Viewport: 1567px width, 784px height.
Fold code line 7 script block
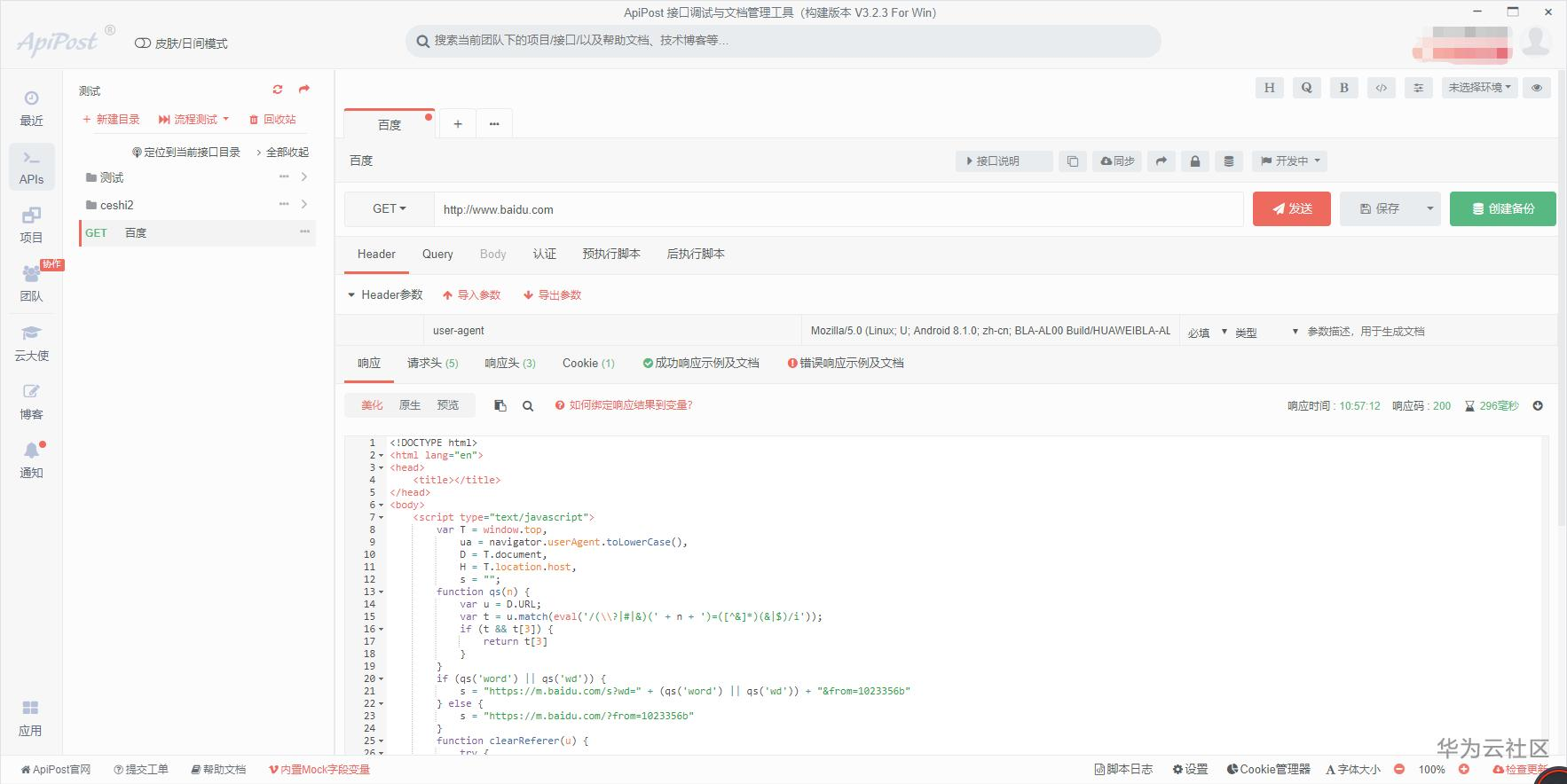tap(382, 517)
